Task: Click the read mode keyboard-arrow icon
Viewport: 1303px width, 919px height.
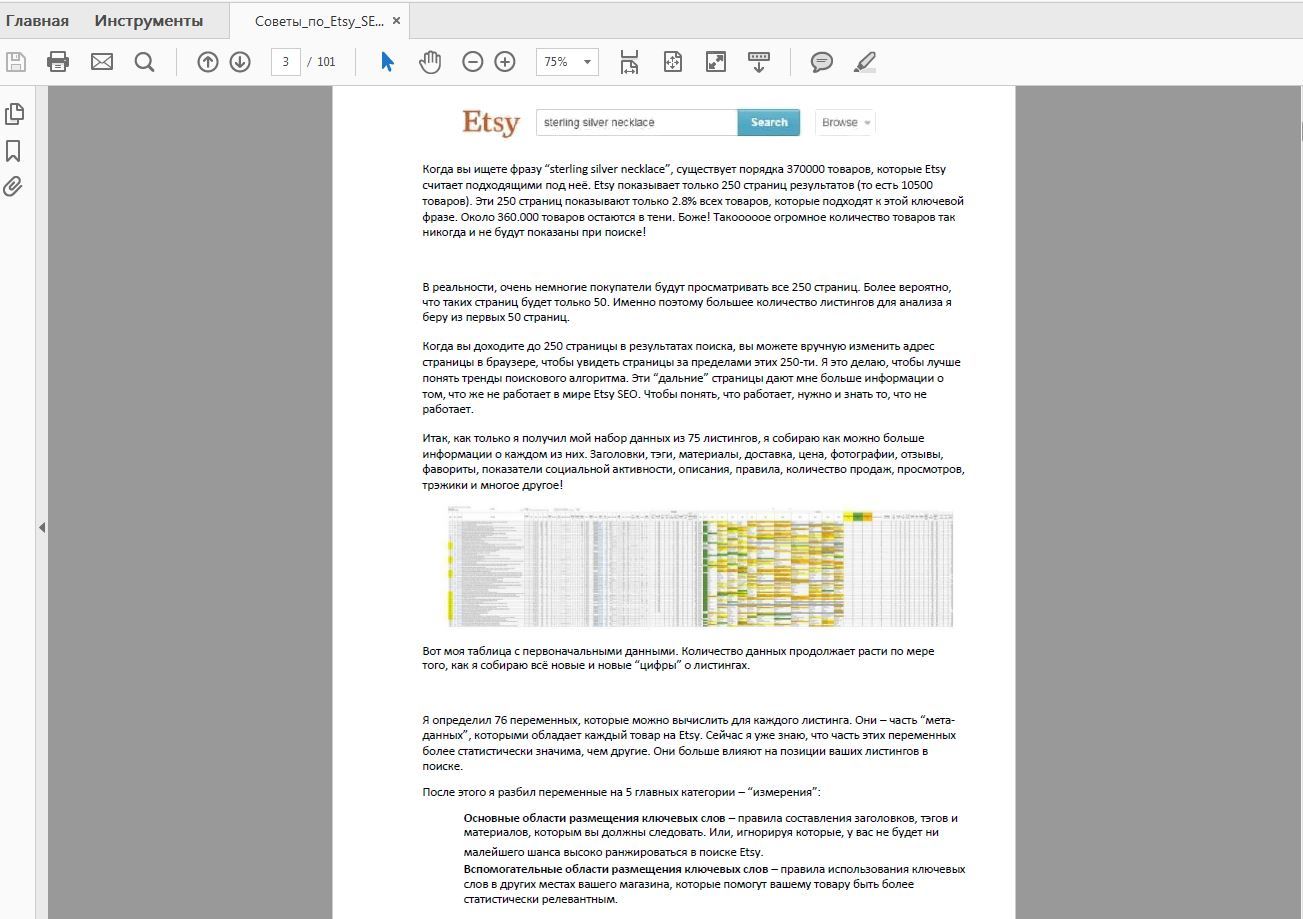Action: pyautogui.click(x=759, y=62)
